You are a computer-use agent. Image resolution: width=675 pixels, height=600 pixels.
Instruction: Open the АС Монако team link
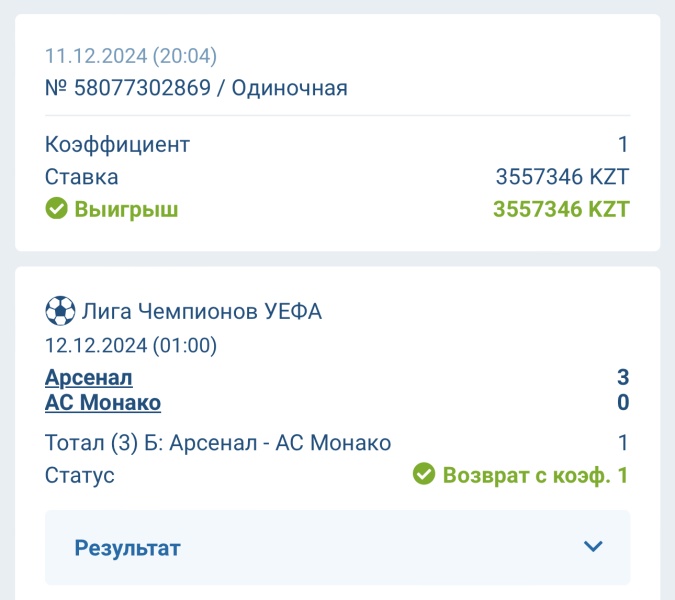pyautogui.click(x=103, y=403)
